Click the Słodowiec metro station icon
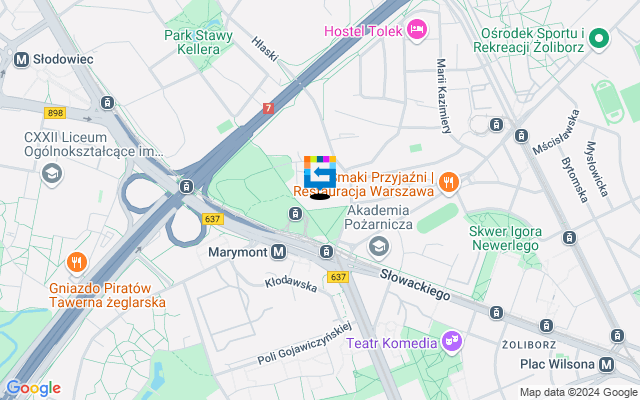Screen dimensions: 640x400 (x=21, y=60)
